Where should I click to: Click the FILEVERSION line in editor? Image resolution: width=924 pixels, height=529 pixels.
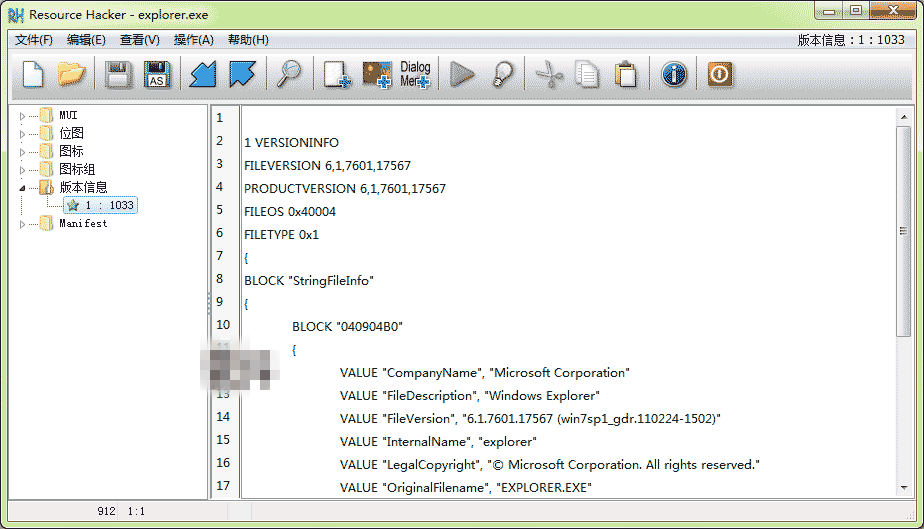coord(327,166)
